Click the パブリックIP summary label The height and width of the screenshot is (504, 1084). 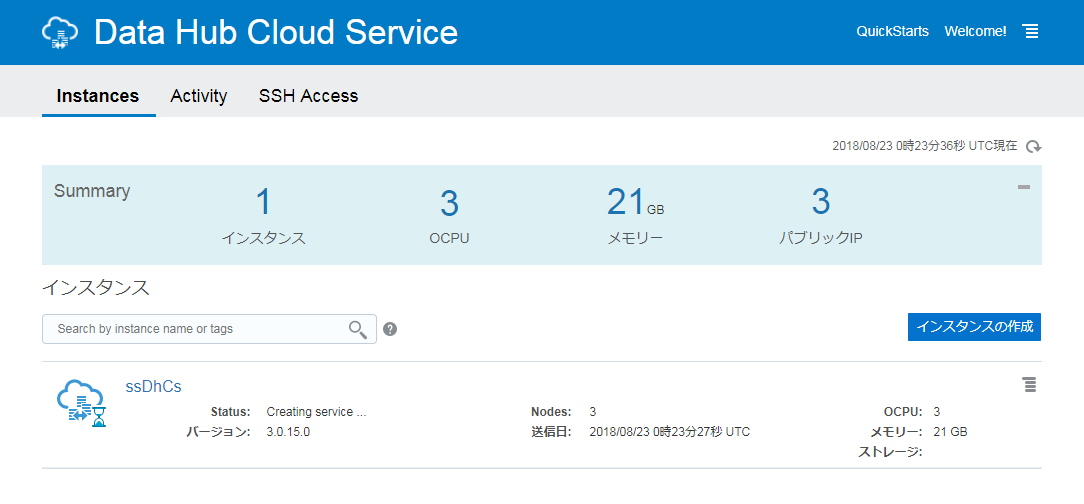pyautogui.click(x=820, y=239)
